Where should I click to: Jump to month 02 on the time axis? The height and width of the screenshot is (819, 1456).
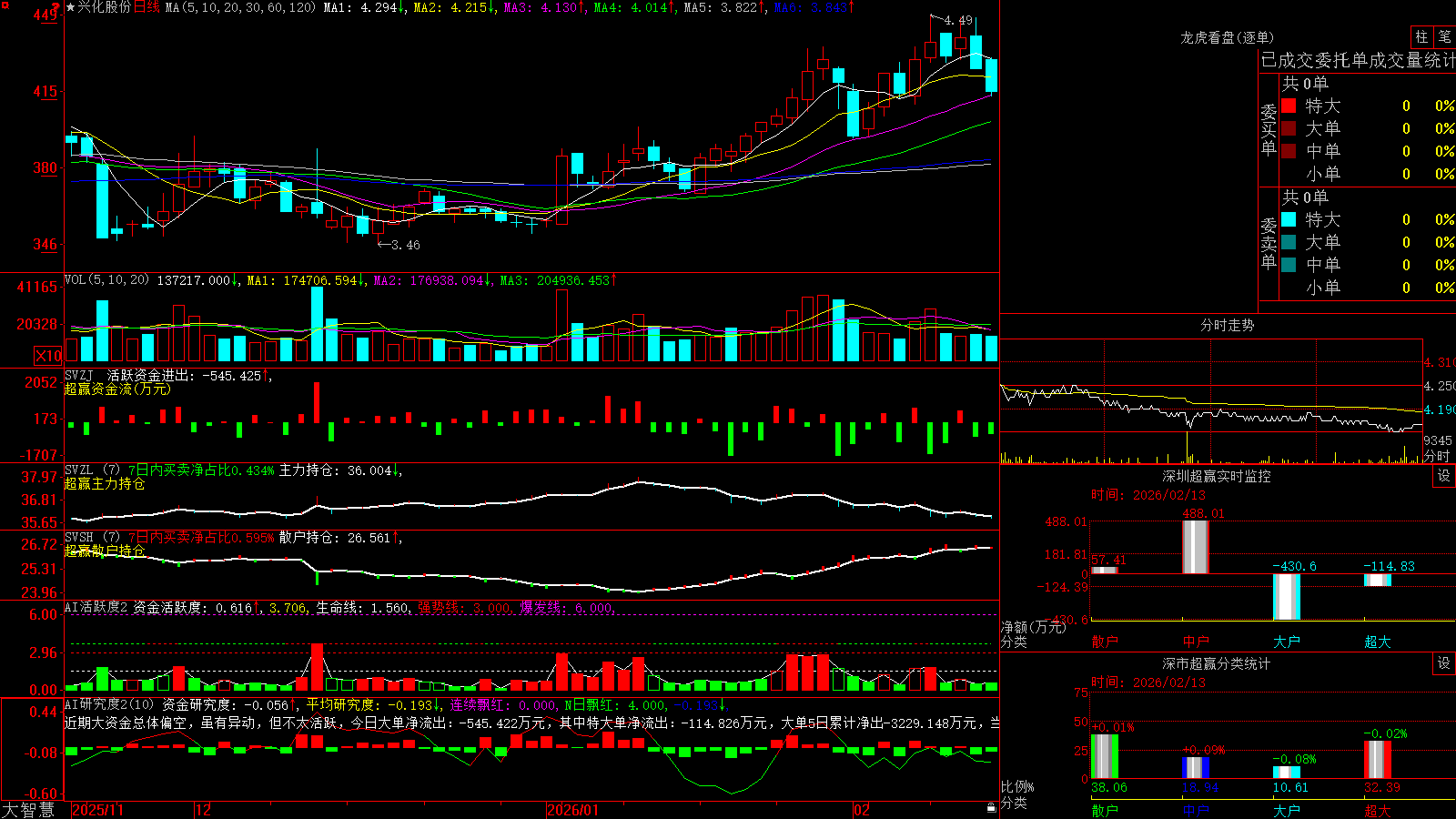click(861, 810)
